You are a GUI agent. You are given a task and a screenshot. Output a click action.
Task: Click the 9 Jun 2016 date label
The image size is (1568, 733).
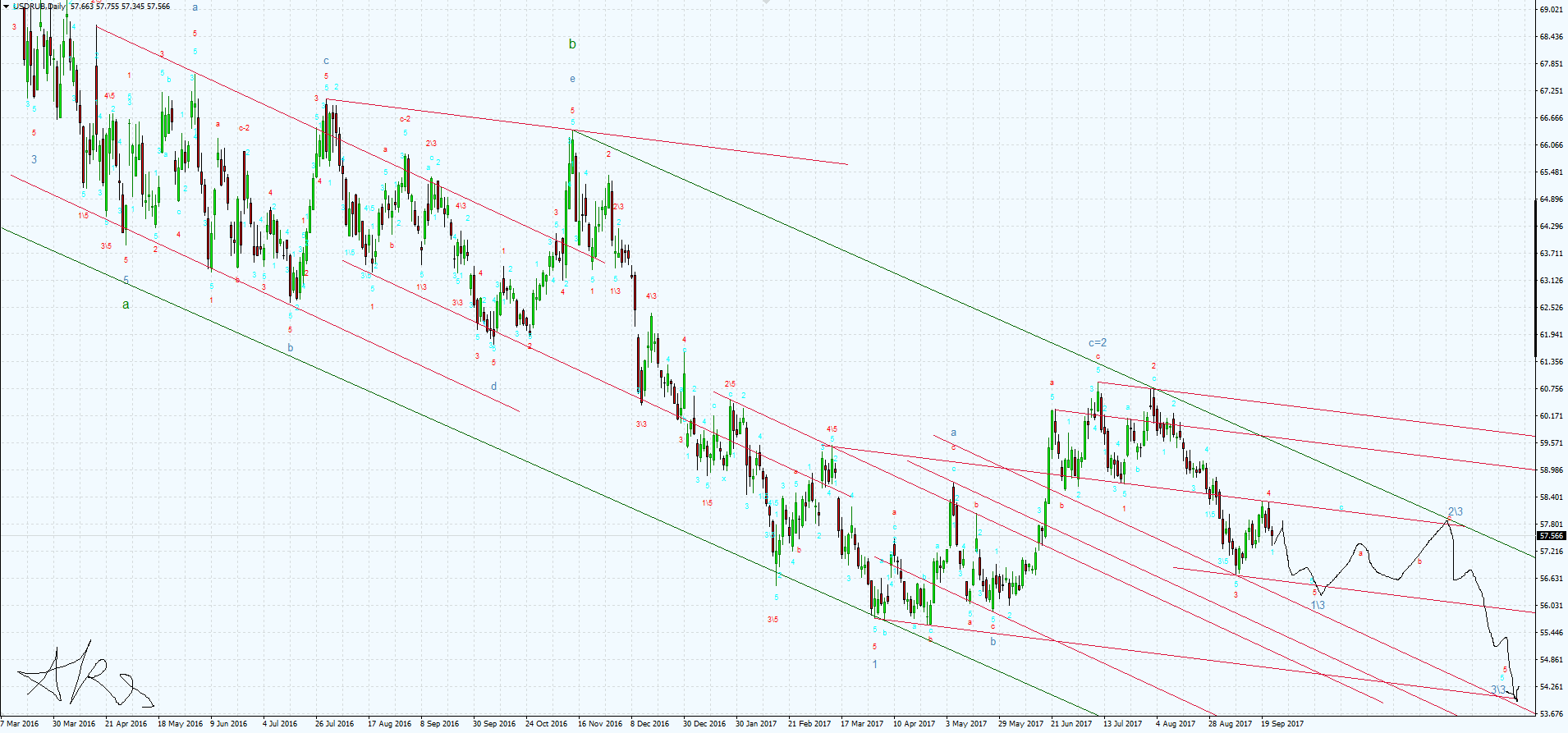coord(228,724)
